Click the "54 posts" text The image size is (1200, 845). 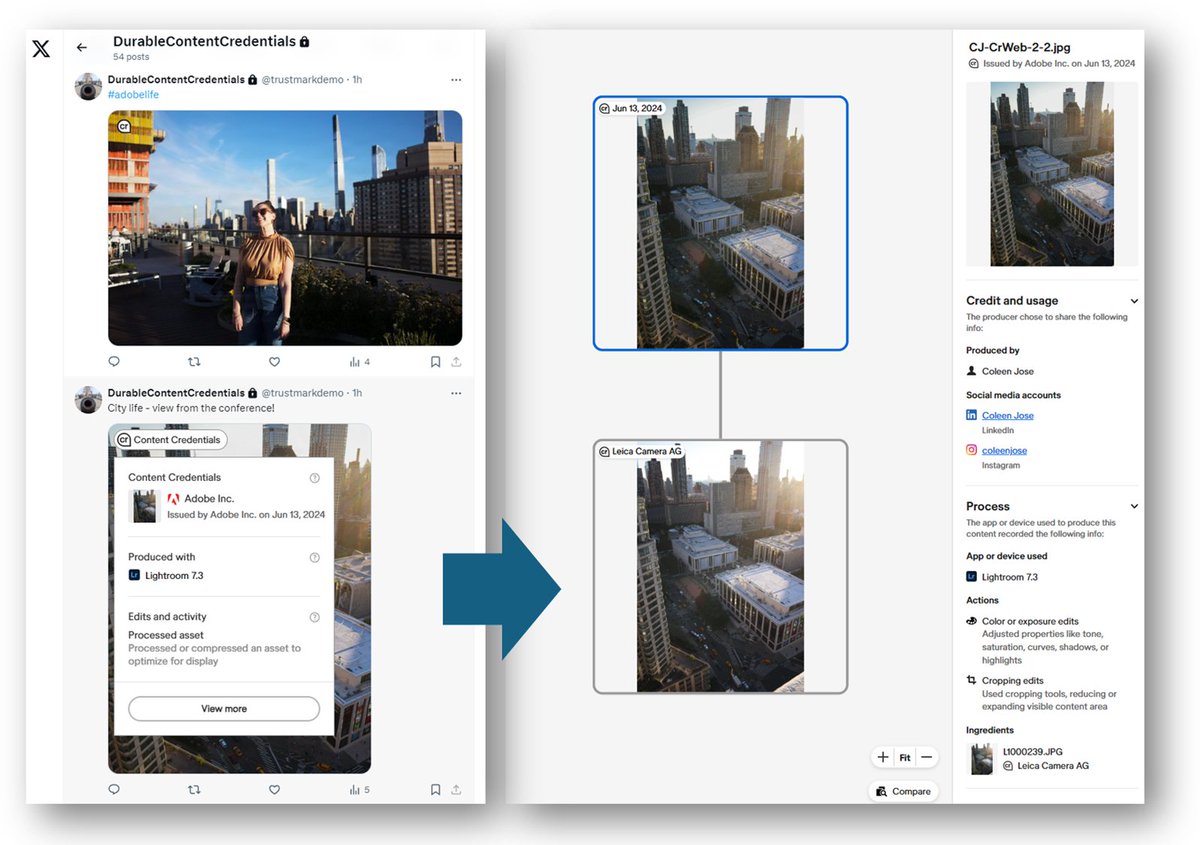point(131,57)
